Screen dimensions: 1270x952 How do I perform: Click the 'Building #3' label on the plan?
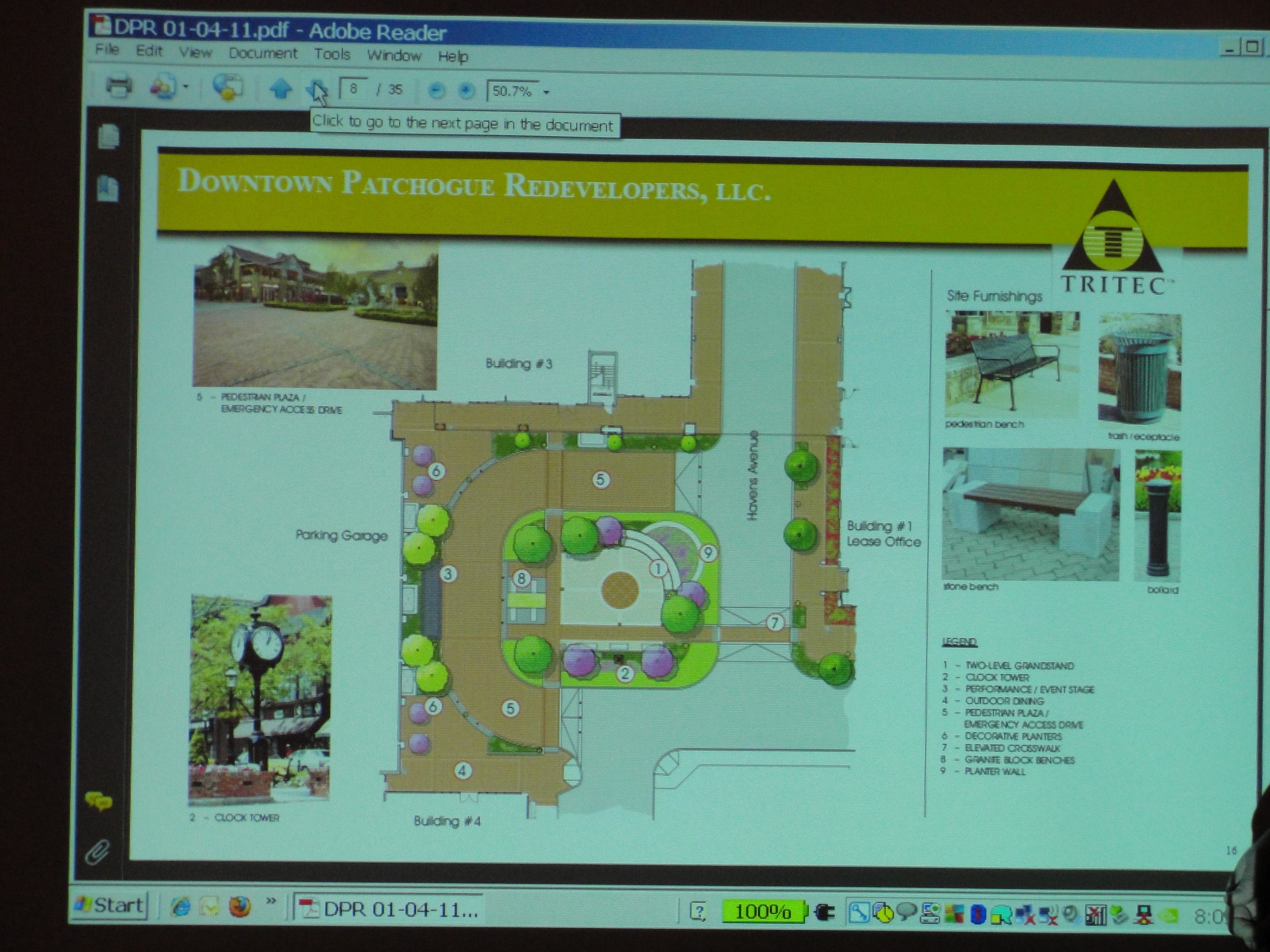pyautogui.click(x=519, y=363)
